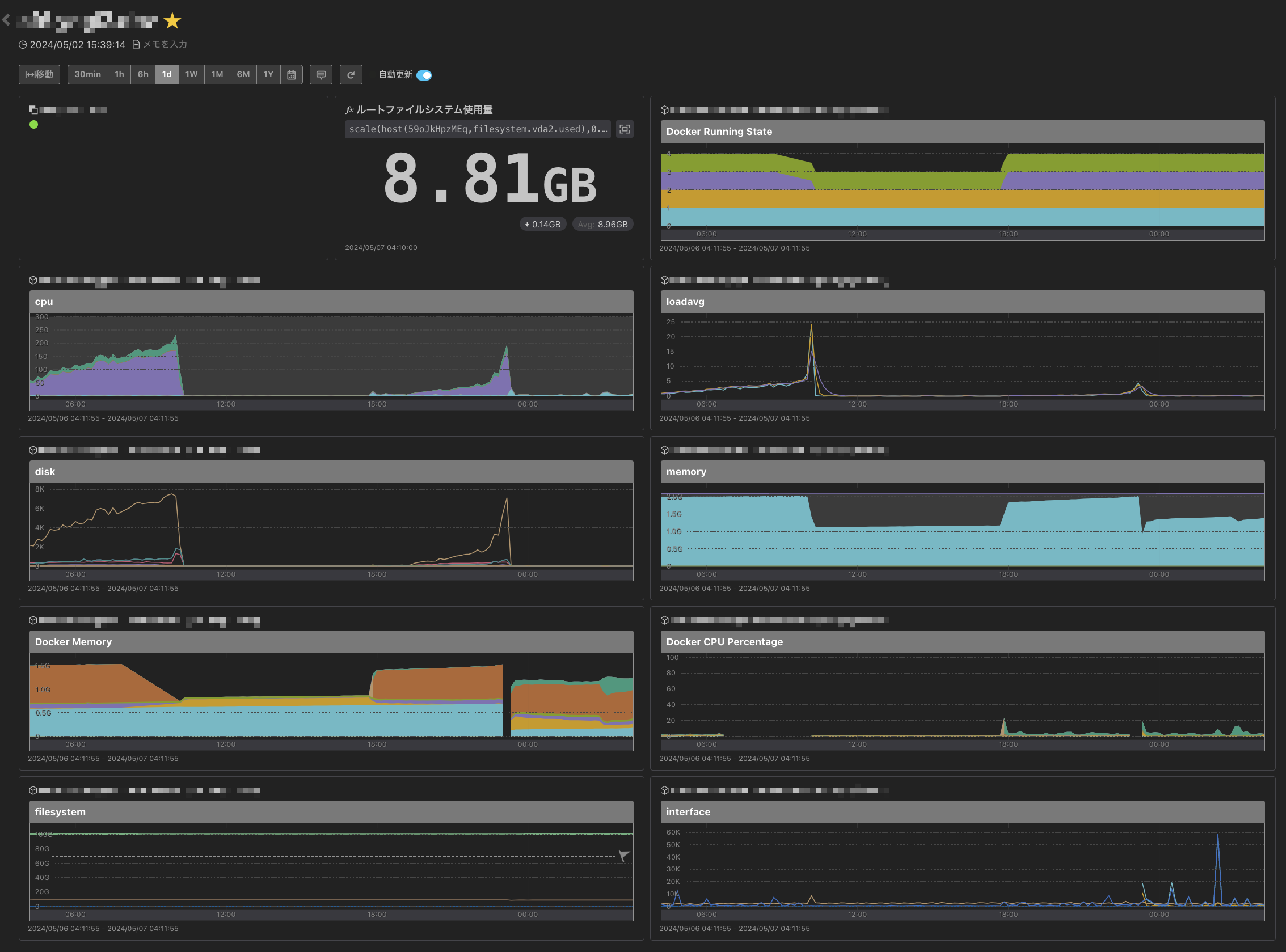The width and height of the screenshot is (1286, 952).
Task: Toggle the 自動更新 auto-refresh switch
Action: tap(424, 75)
